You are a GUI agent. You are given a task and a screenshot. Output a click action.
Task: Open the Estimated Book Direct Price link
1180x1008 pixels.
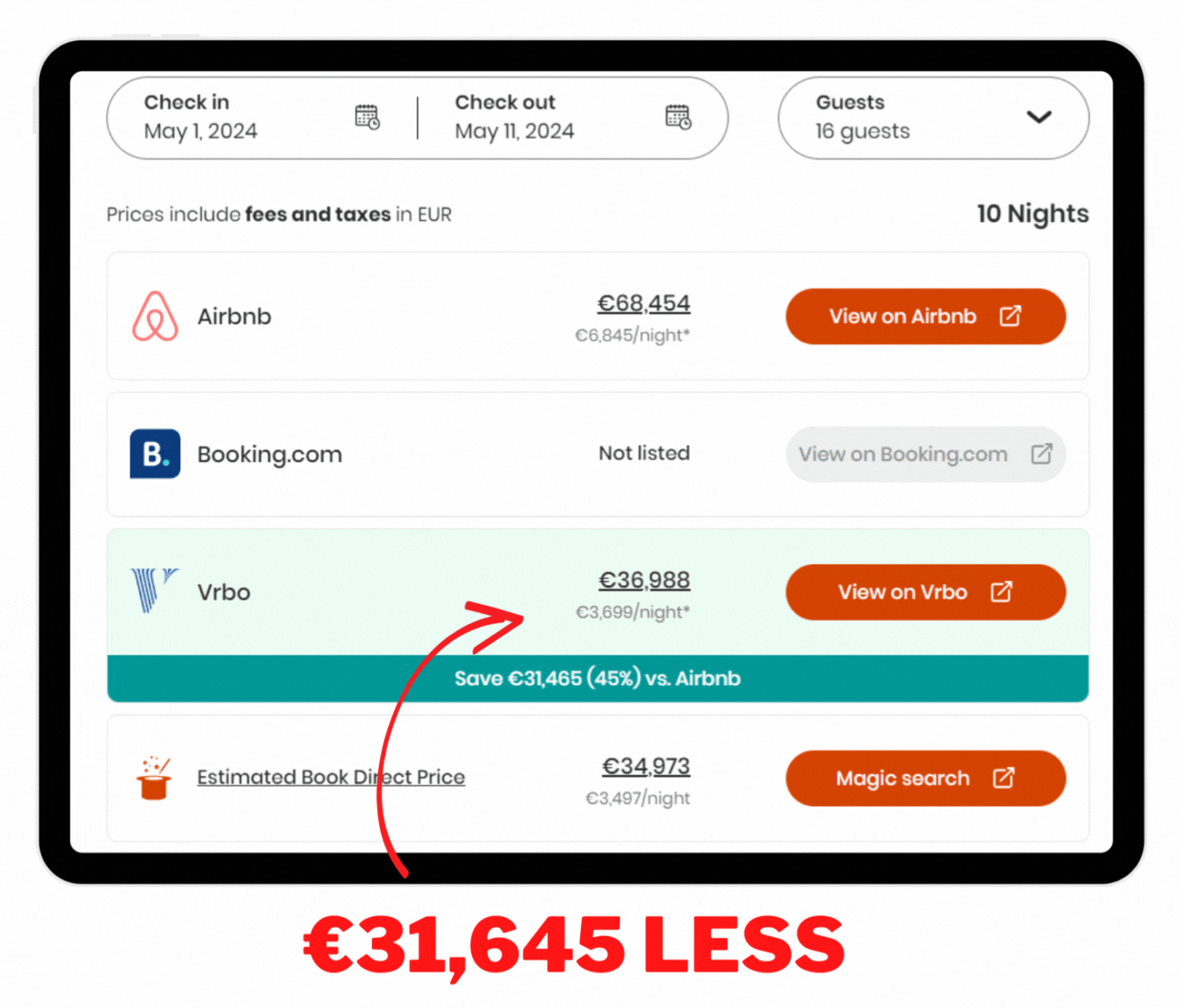pyautogui.click(x=331, y=777)
